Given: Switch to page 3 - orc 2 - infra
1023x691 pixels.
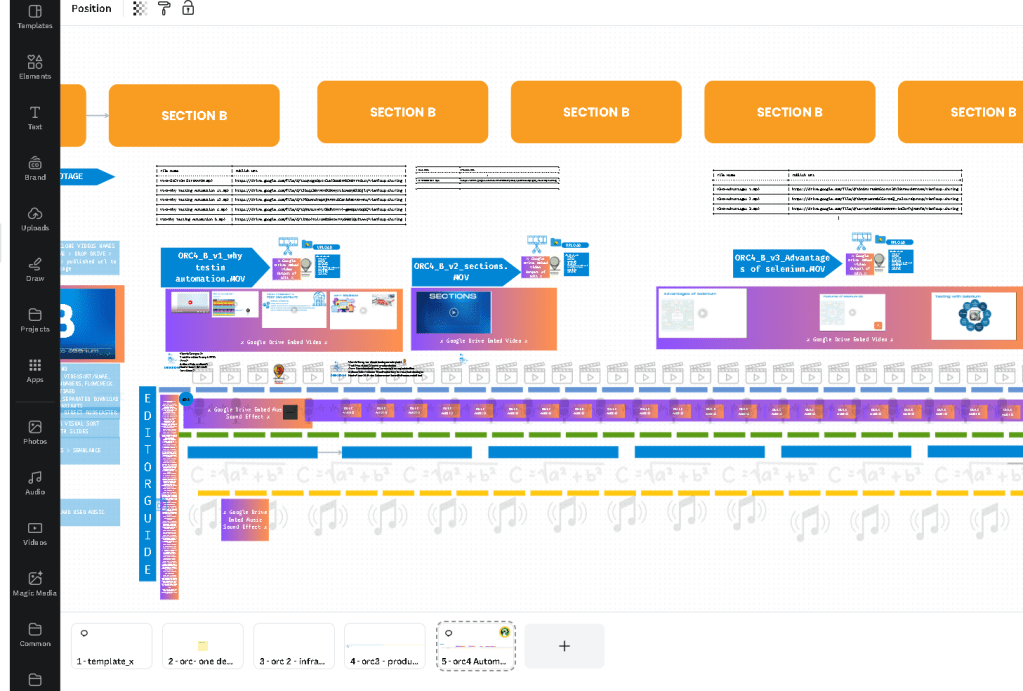Looking at the screenshot, I should 294,646.
